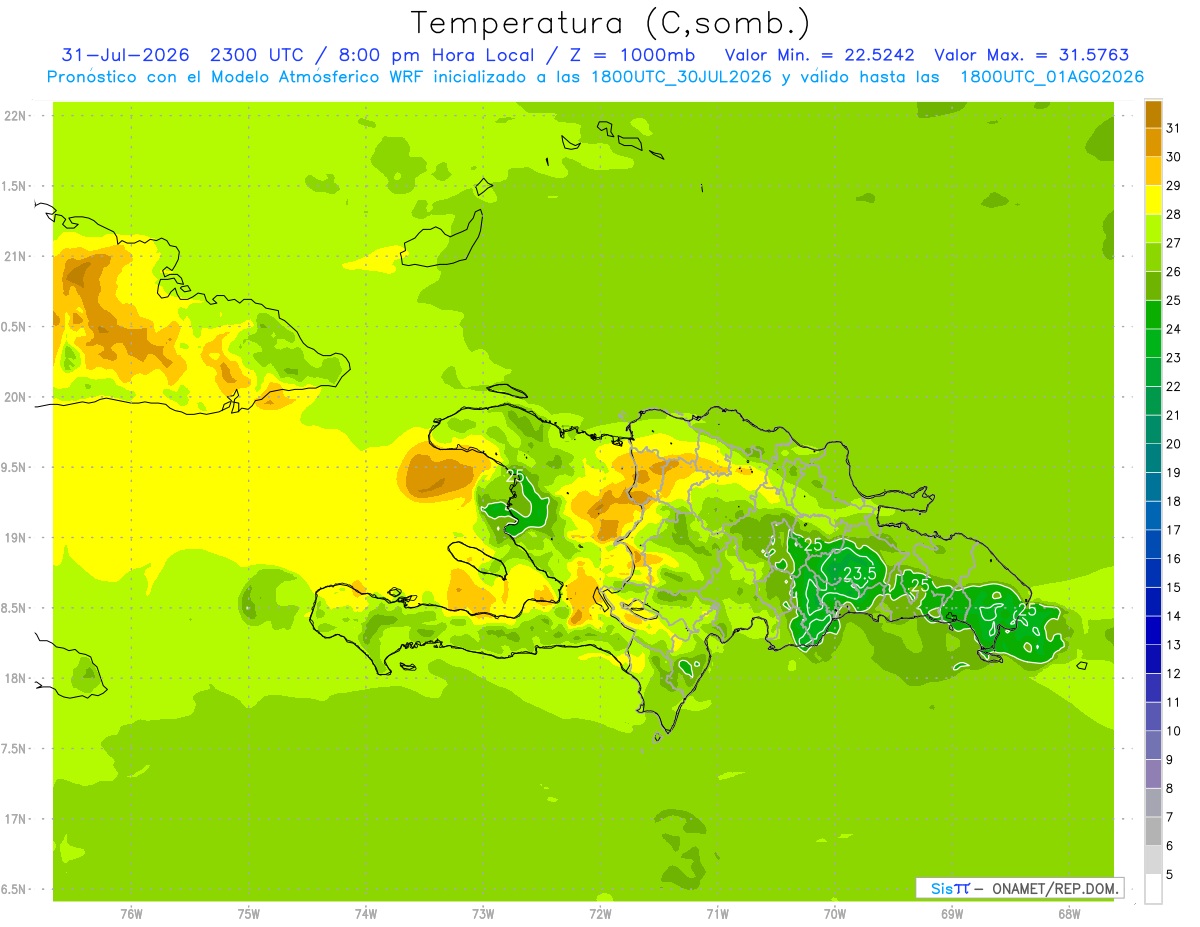
Task: Click the legend value "5"
Action: (1170, 874)
